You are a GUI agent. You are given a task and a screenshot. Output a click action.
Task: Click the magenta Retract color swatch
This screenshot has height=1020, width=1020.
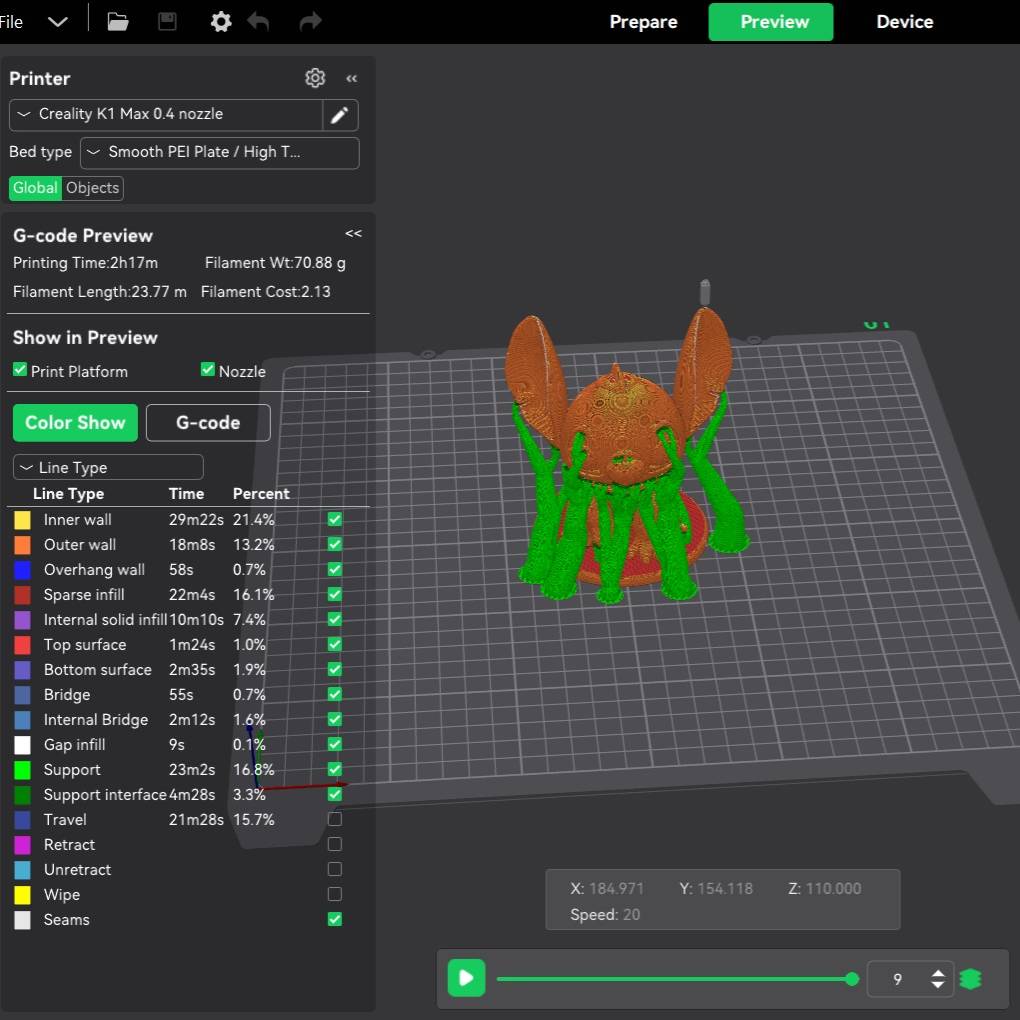(22, 845)
